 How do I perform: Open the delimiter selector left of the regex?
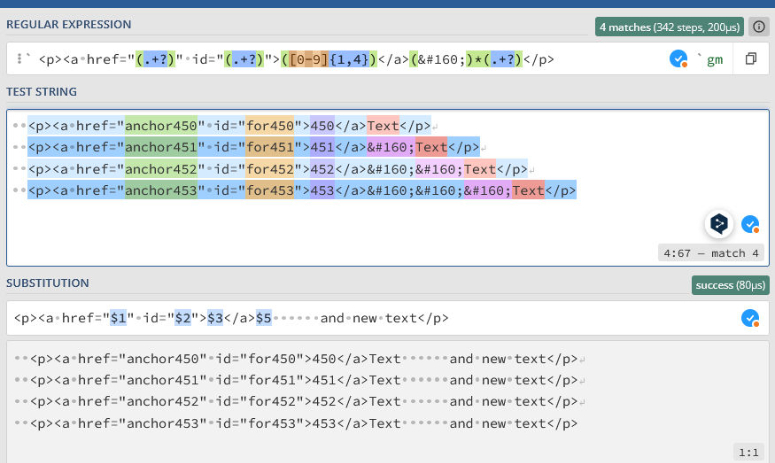21,59
